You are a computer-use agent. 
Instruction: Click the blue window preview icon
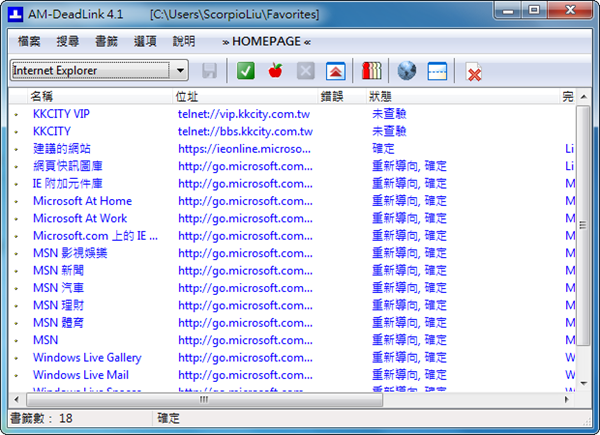pos(437,71)
